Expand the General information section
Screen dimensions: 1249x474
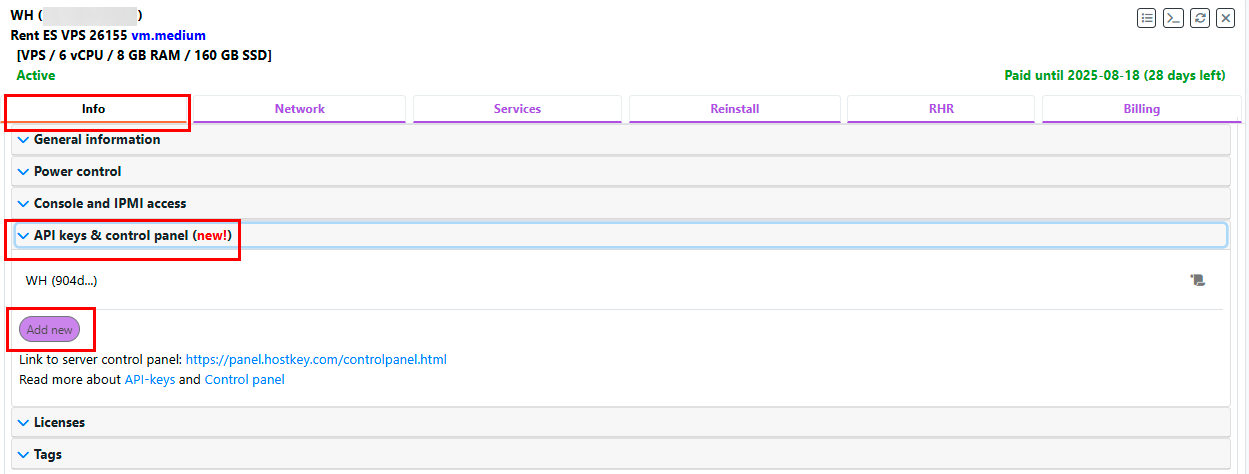[97, 140]
